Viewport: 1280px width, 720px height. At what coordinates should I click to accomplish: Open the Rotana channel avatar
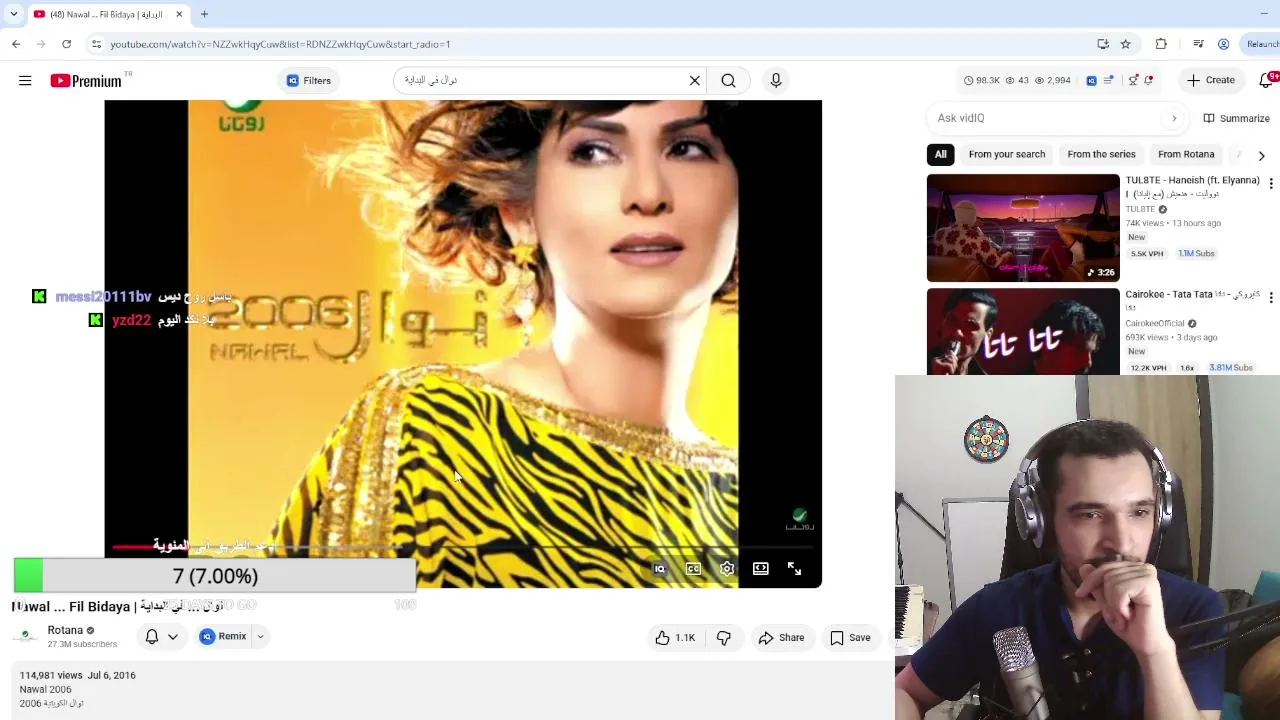[x=27, y=636]
